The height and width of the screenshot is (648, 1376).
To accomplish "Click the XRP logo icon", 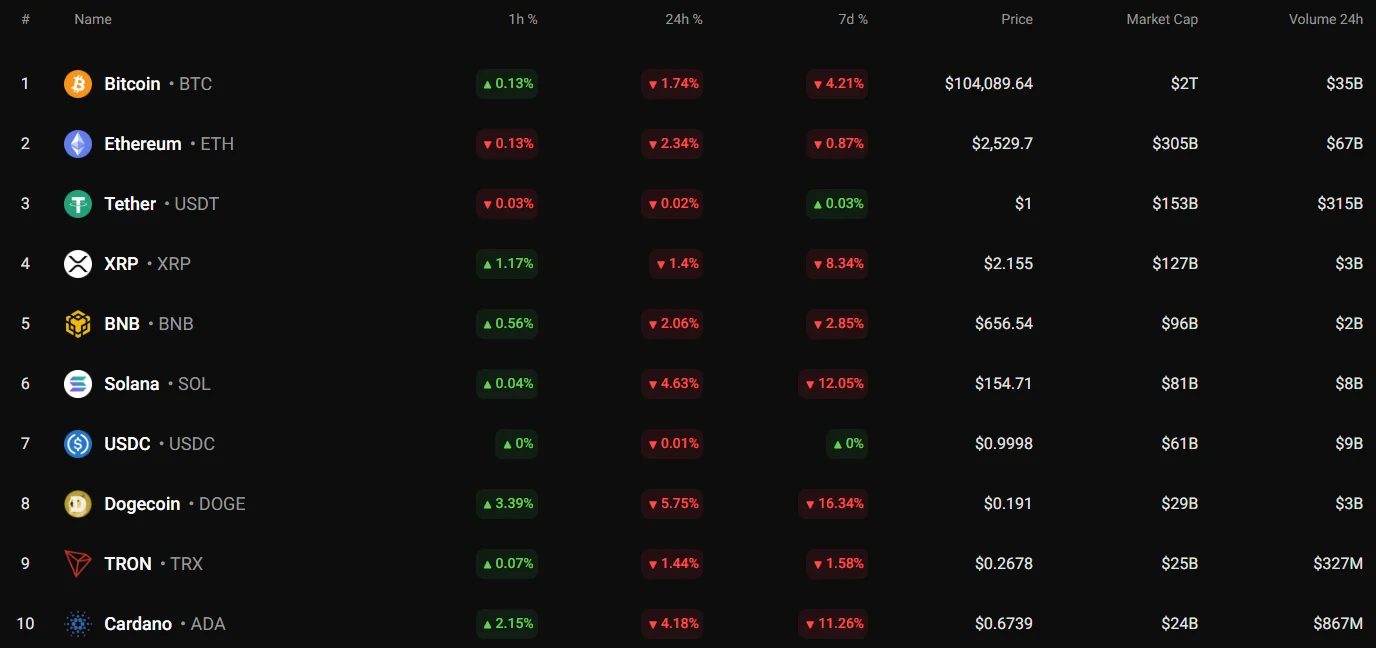I will 78,264.
